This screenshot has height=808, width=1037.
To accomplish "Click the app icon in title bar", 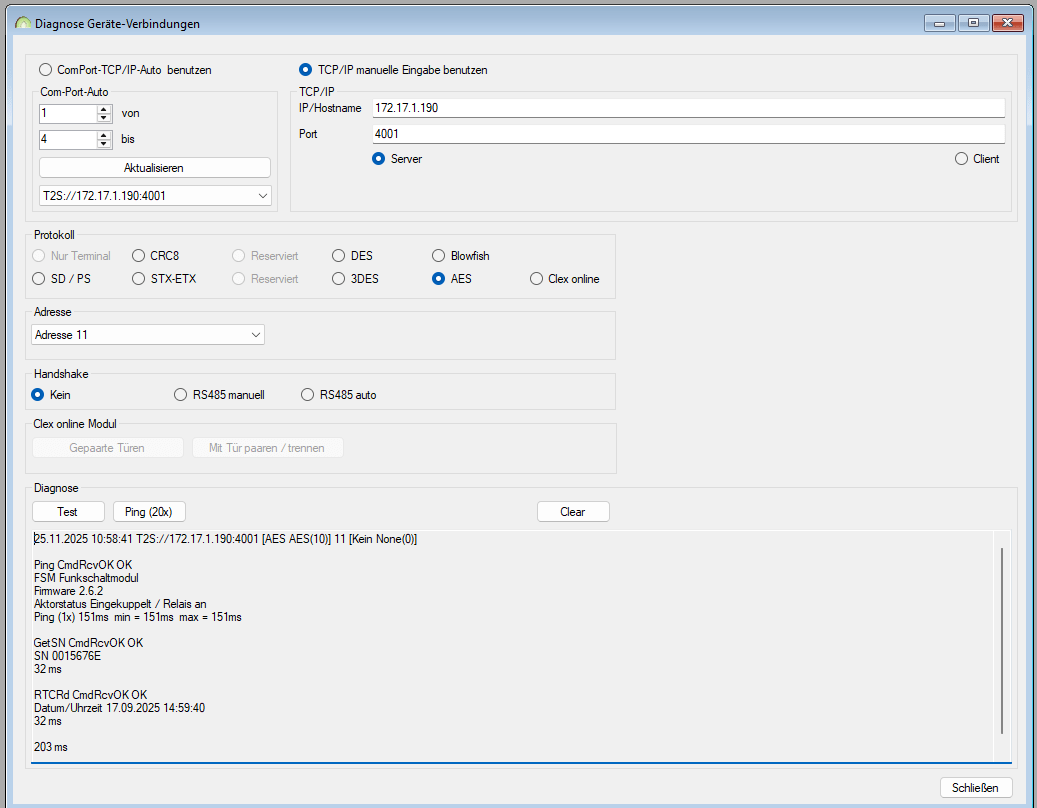I will coord(22,23).
